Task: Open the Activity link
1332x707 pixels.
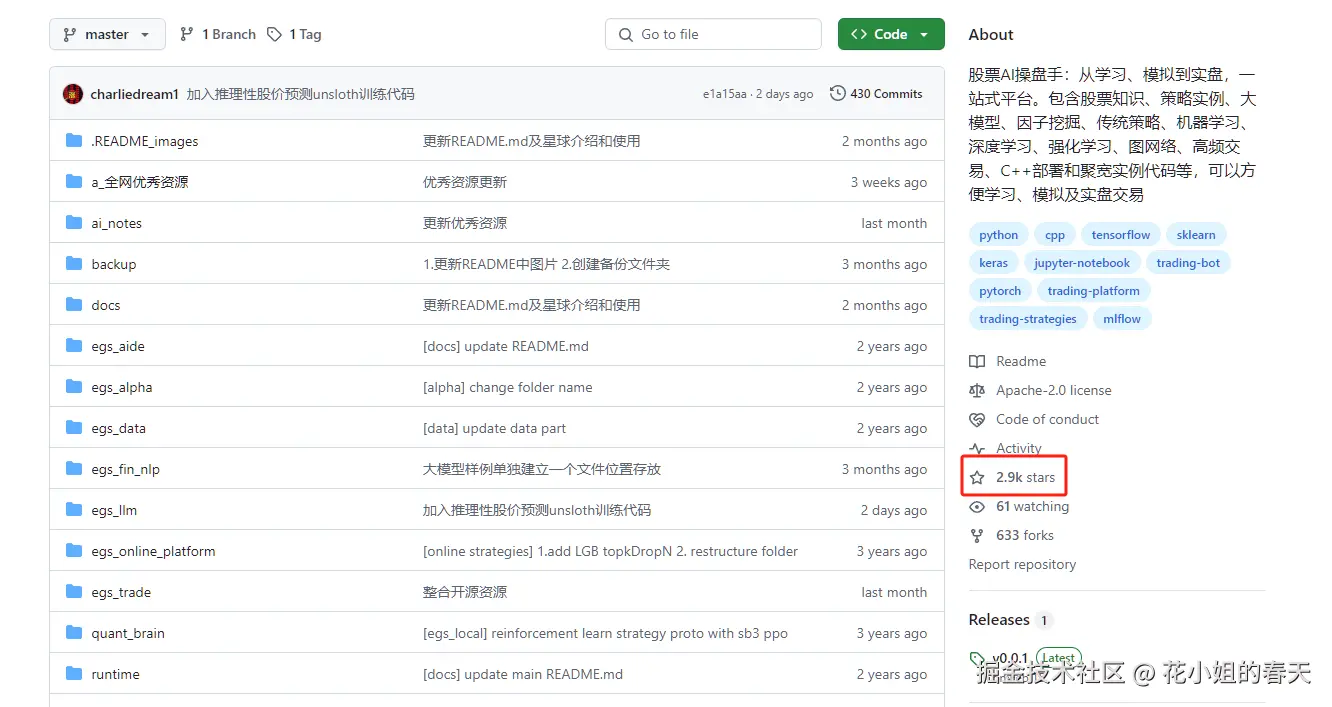Action: coord(1019,448)
